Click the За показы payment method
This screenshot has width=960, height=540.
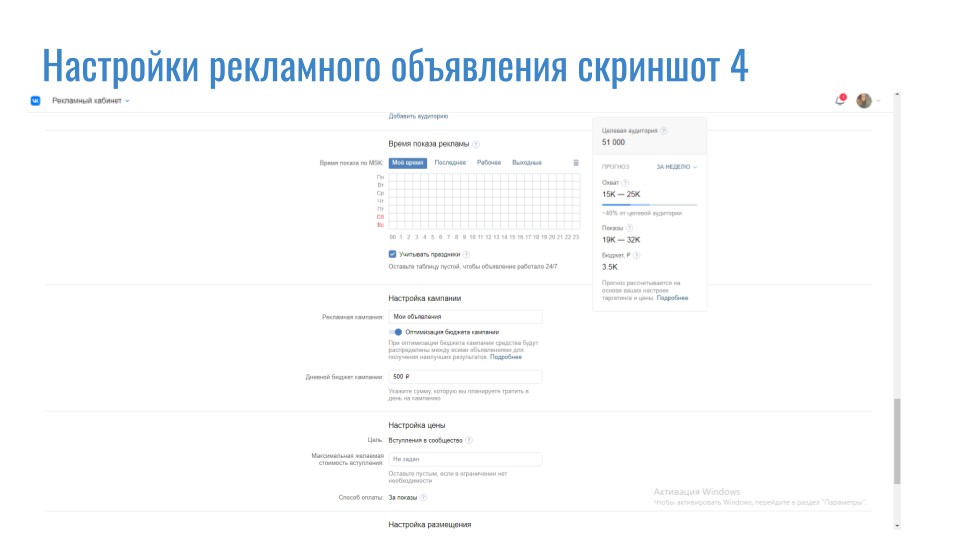tap(403, 498)
